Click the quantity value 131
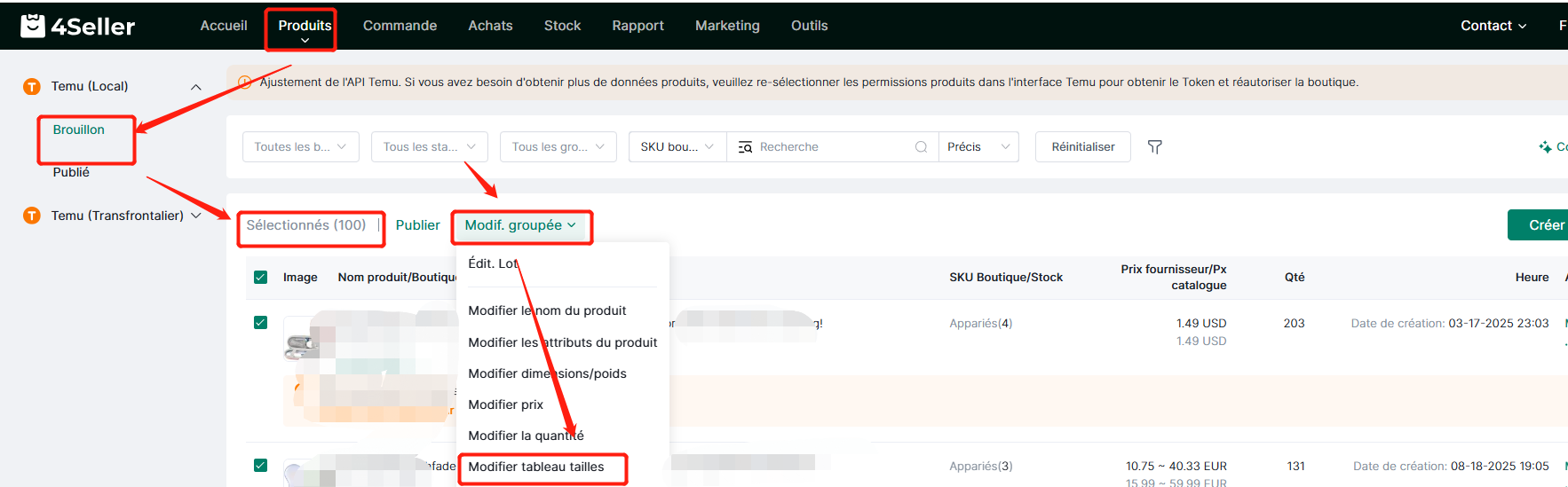This screenshot has height=487, width=1568. click(x=1295, y=467)
